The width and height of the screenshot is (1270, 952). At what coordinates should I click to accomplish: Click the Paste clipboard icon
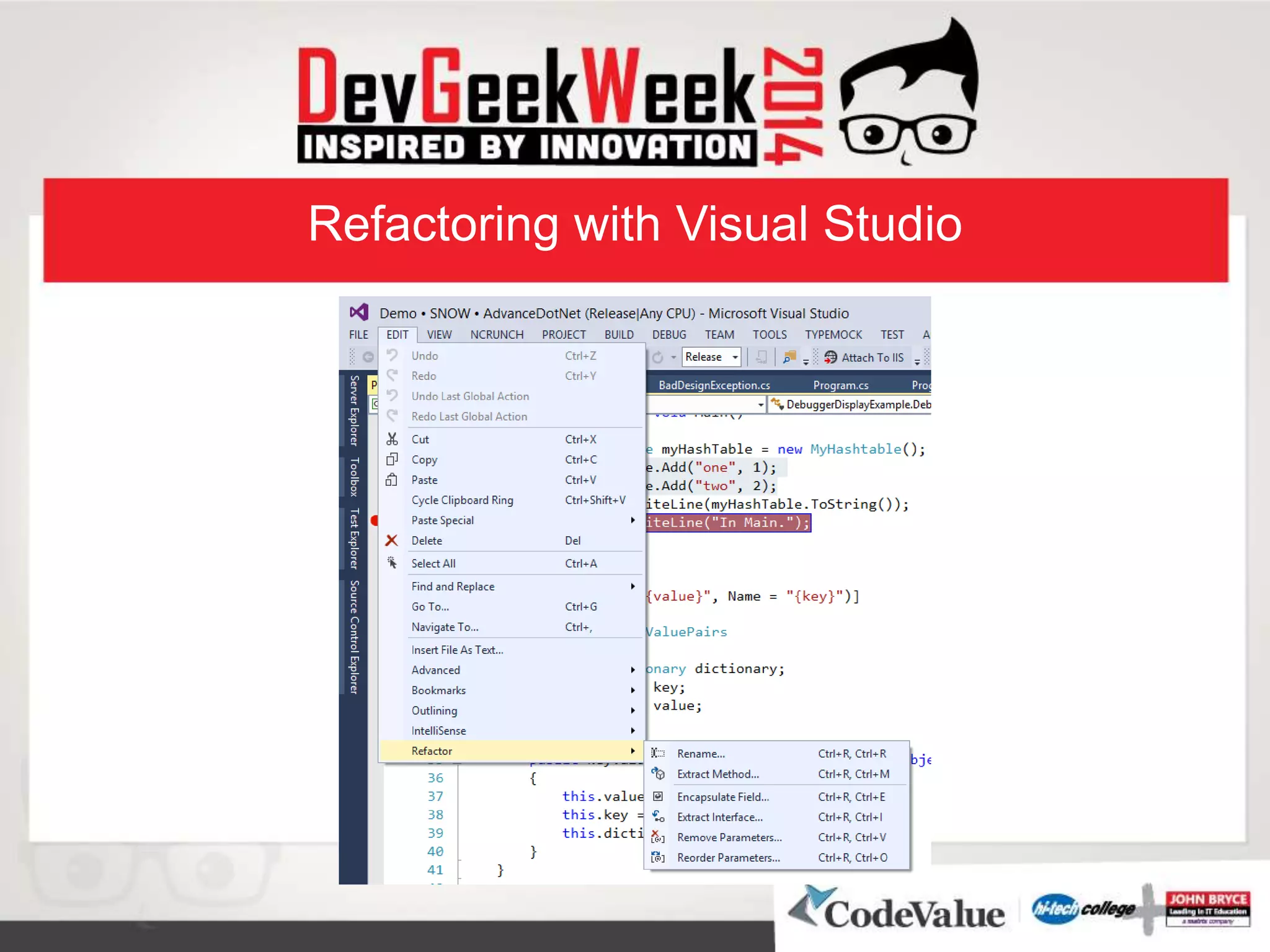point(392,480)
